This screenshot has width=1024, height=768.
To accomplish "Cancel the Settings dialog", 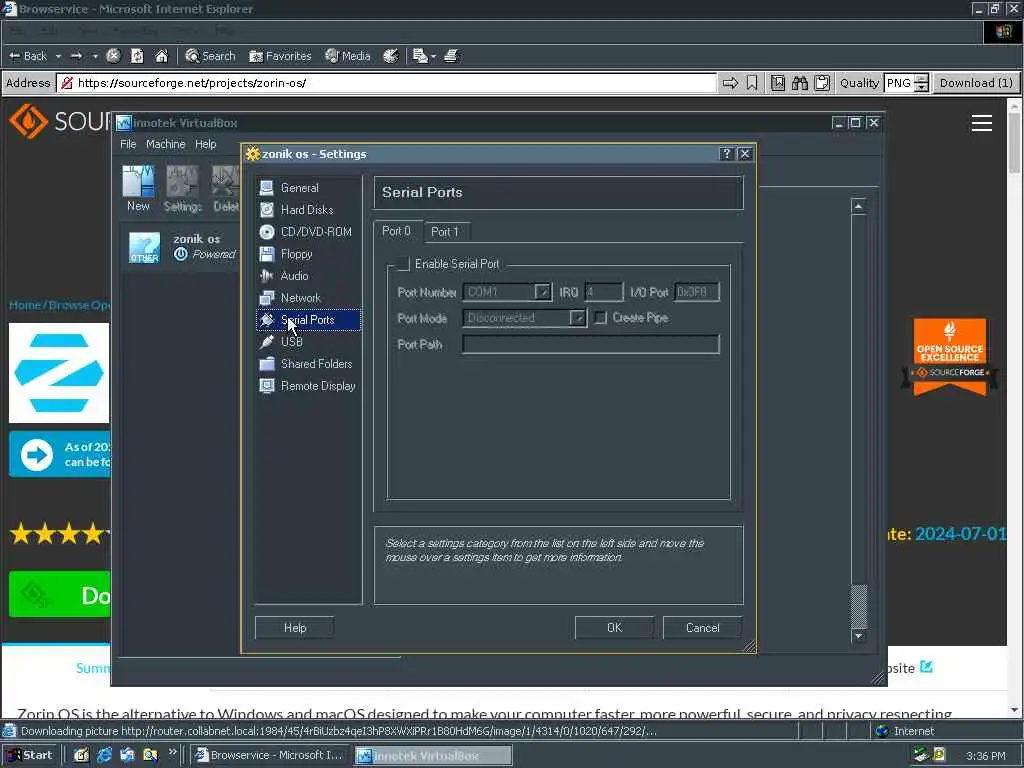I will point(703,628).
